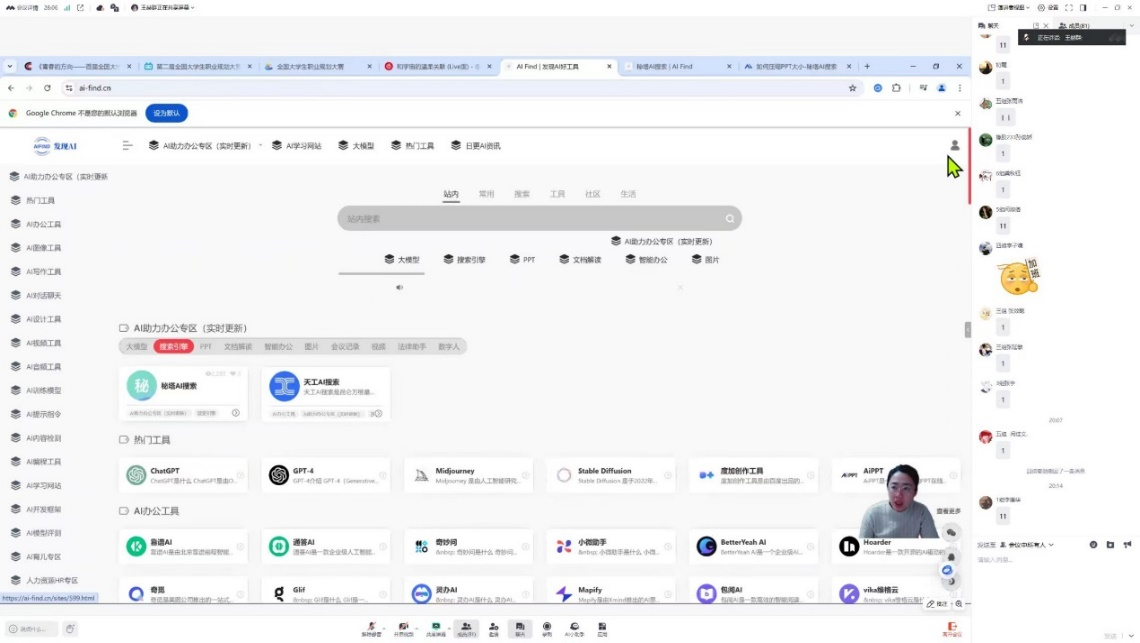Toggle the sidebar collapse hamburger icon
Image resolution: width=1140 pixels, height=643 pixels.
click(127, 146)
